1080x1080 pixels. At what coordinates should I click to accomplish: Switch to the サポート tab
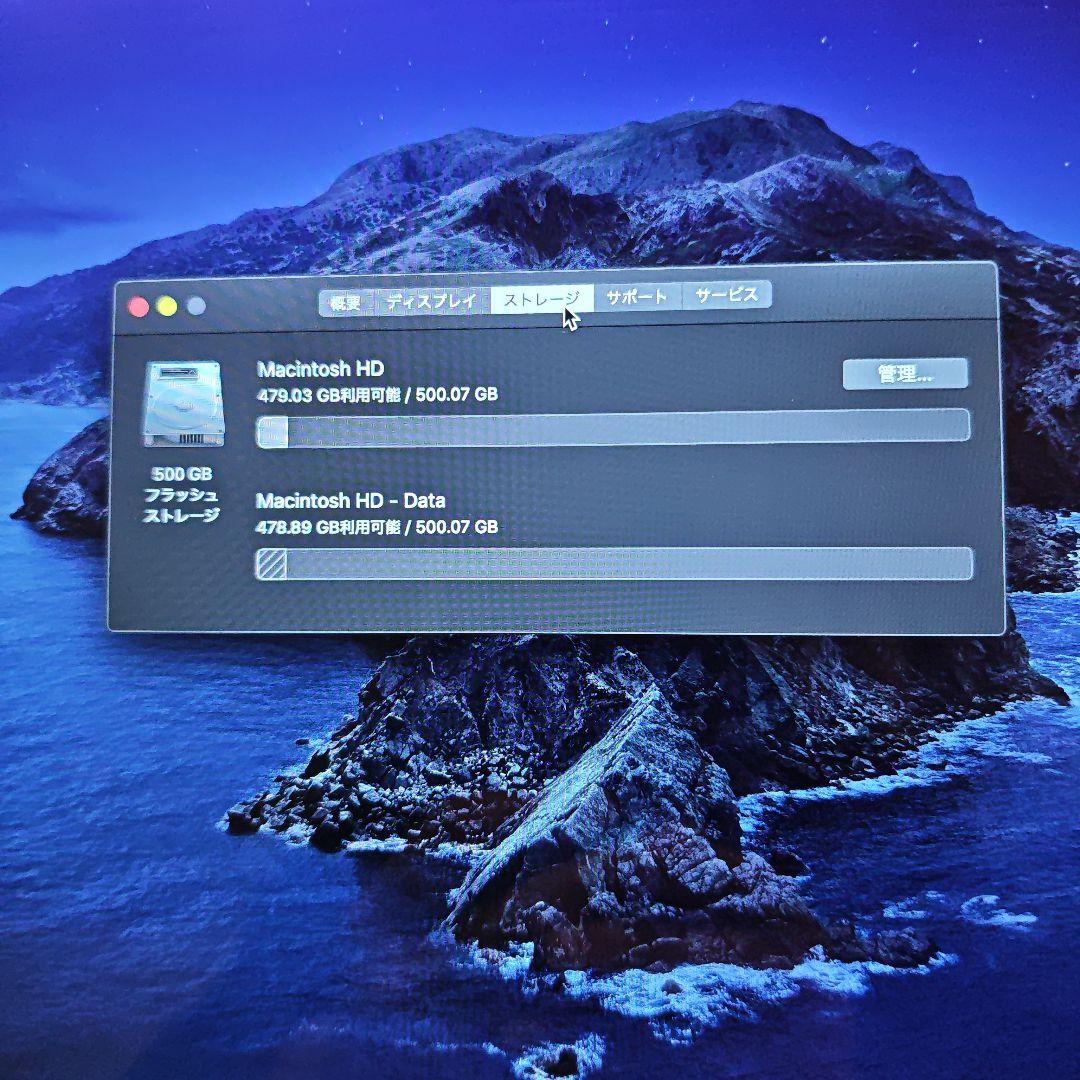638,296
